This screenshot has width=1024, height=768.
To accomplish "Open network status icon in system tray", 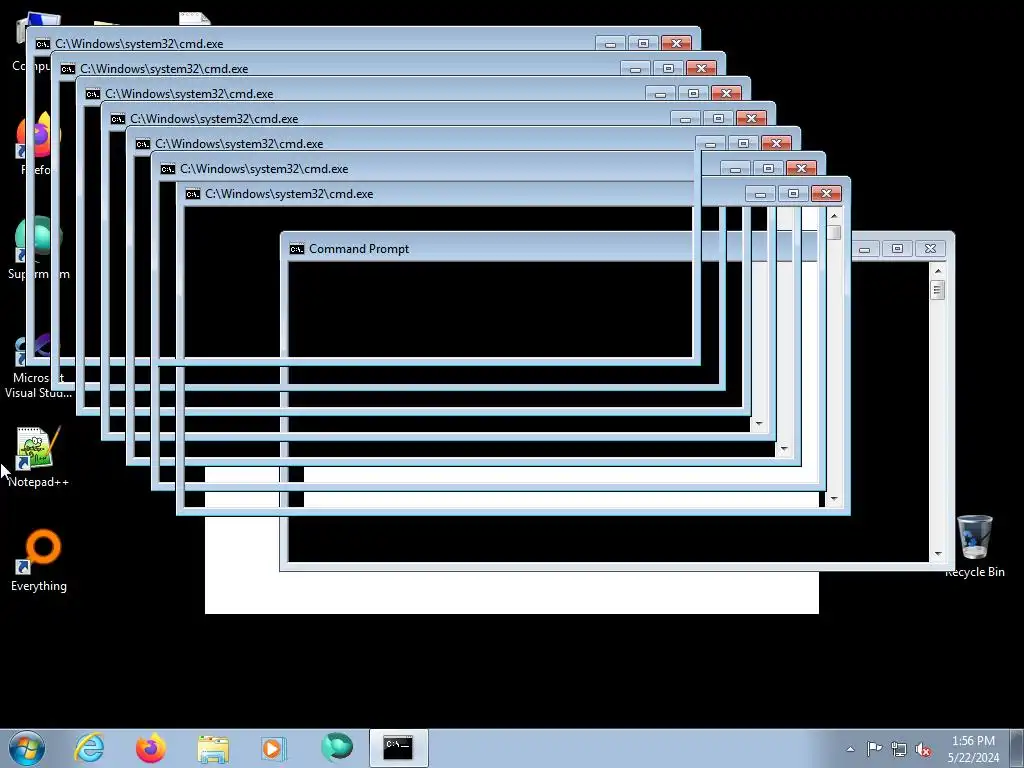I will pyautogui.click(x=899, y=749).
